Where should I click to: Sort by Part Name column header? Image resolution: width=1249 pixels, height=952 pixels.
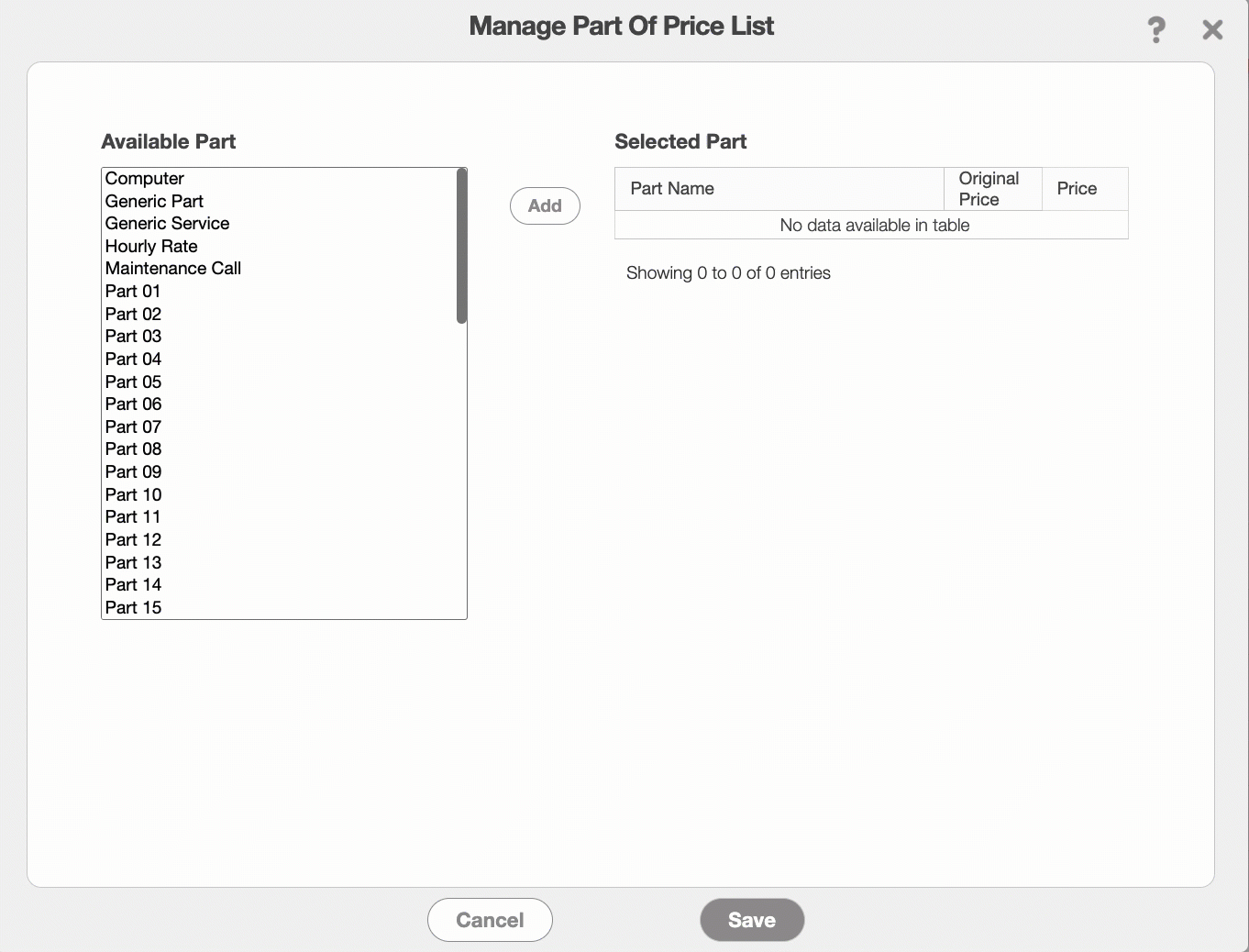pyautogui.click(x=672, y=189)
